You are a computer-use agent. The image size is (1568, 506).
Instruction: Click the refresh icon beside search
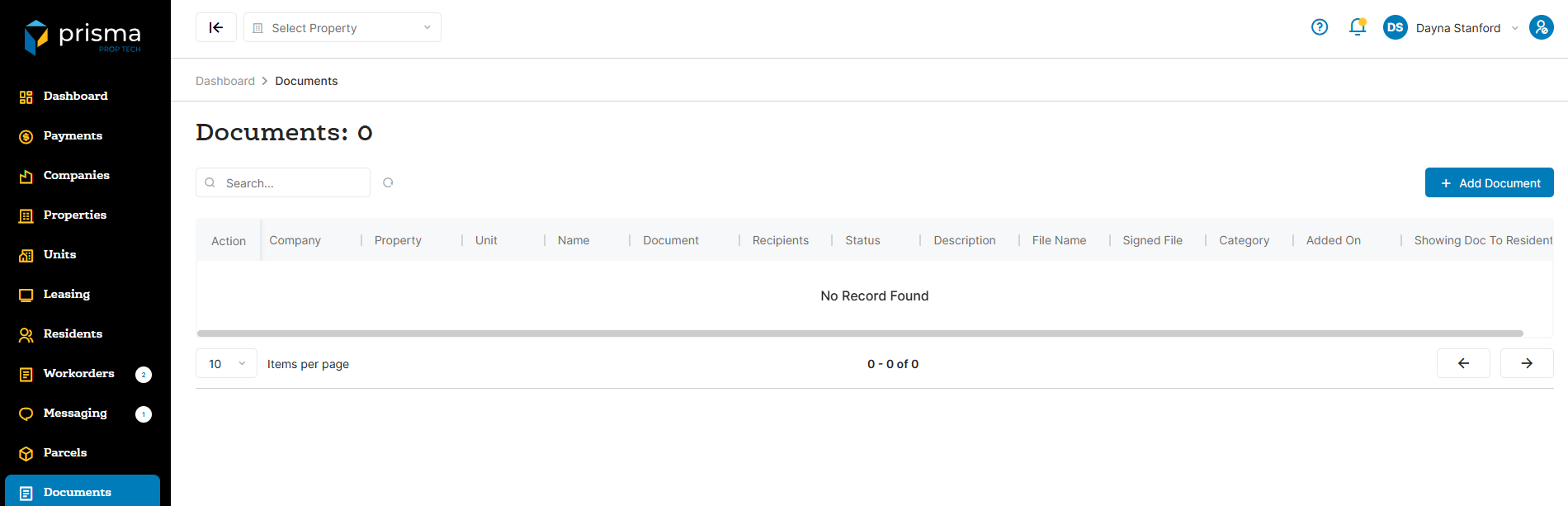coord(388,182)
